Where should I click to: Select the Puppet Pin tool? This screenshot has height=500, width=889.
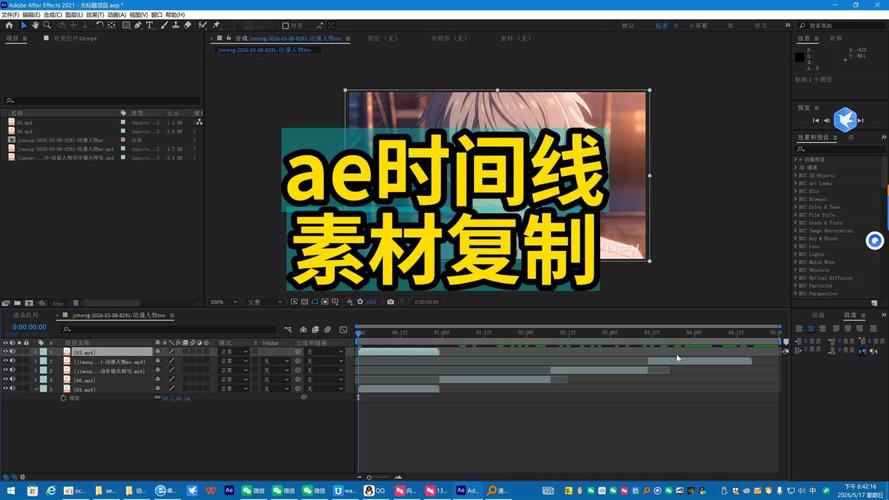click(216, 25)
